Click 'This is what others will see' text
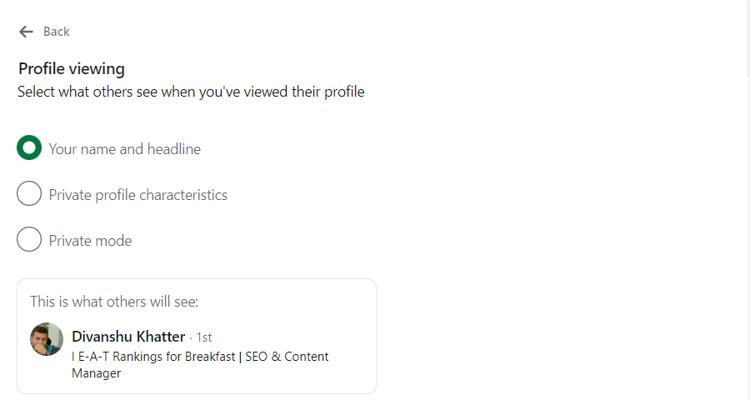Image resolution: width=750 pixels, height=400 pixels. pyautogui.click(x=114, y=302)
